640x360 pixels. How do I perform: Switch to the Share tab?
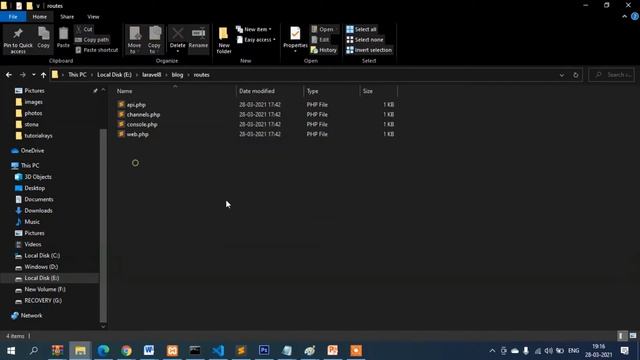point(67,17)
